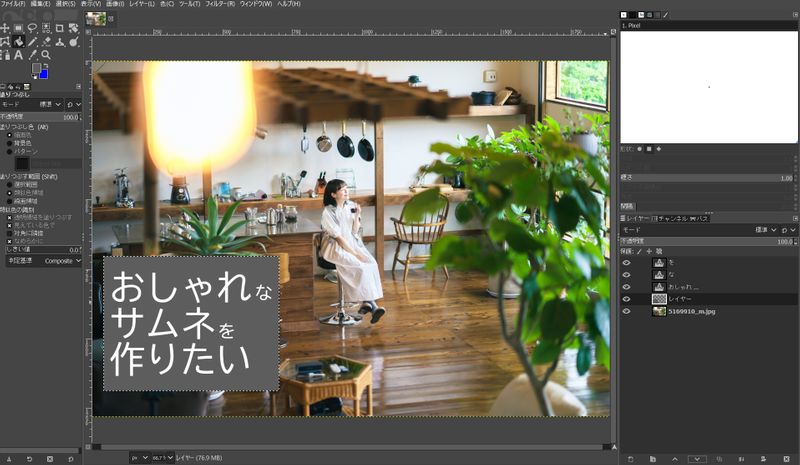Select the Text tool

pyautogui.click(x=19, y=55)
